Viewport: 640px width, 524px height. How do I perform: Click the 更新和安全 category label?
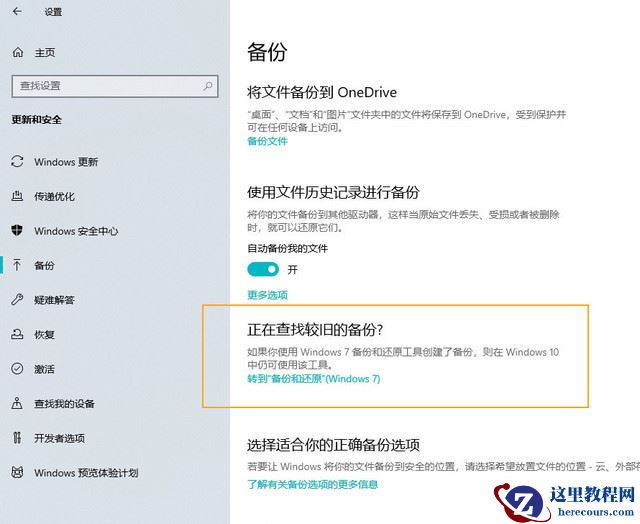tap(37, 120)
